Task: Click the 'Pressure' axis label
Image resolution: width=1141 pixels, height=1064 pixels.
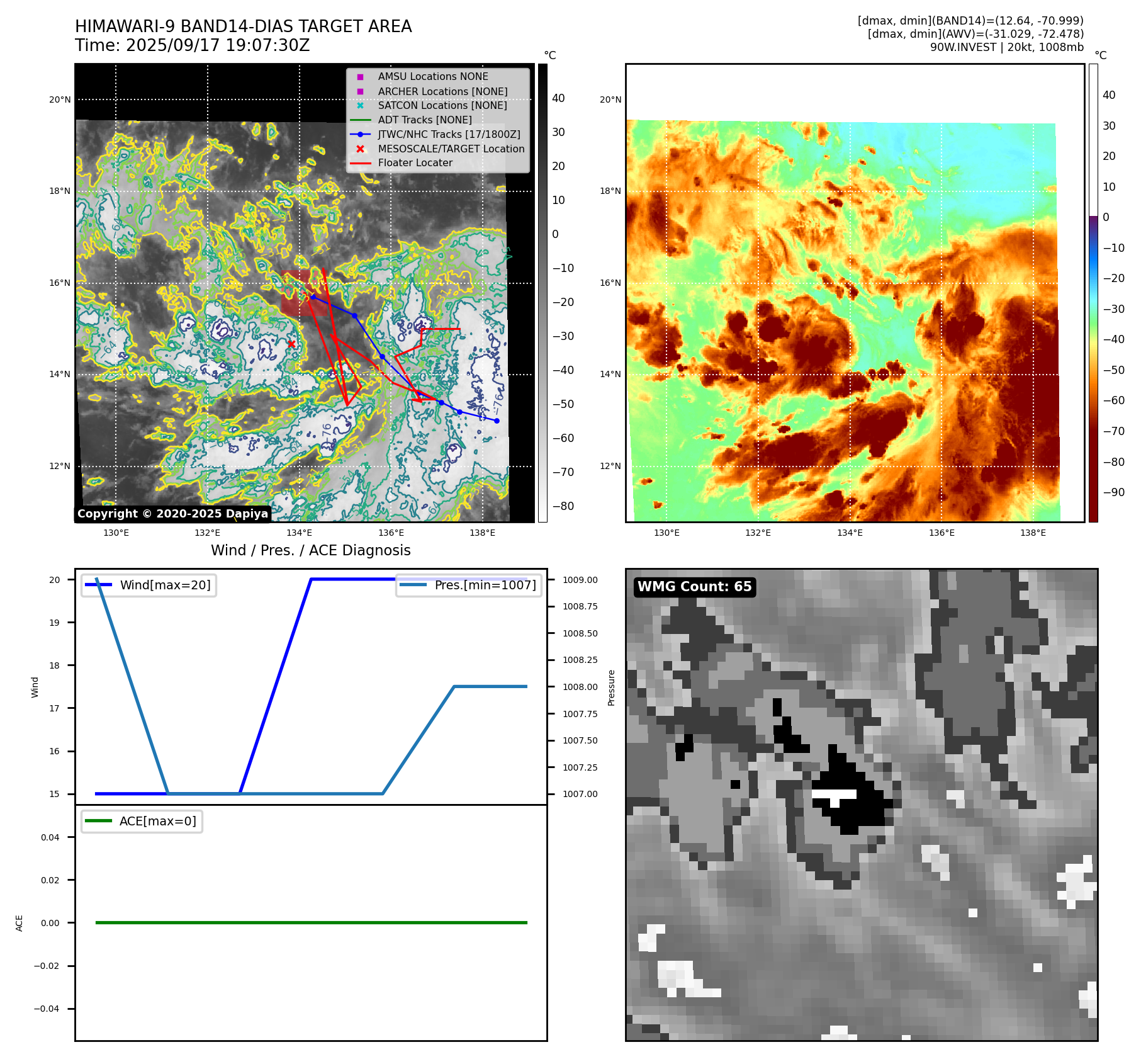Action: [x=611, y=688]
